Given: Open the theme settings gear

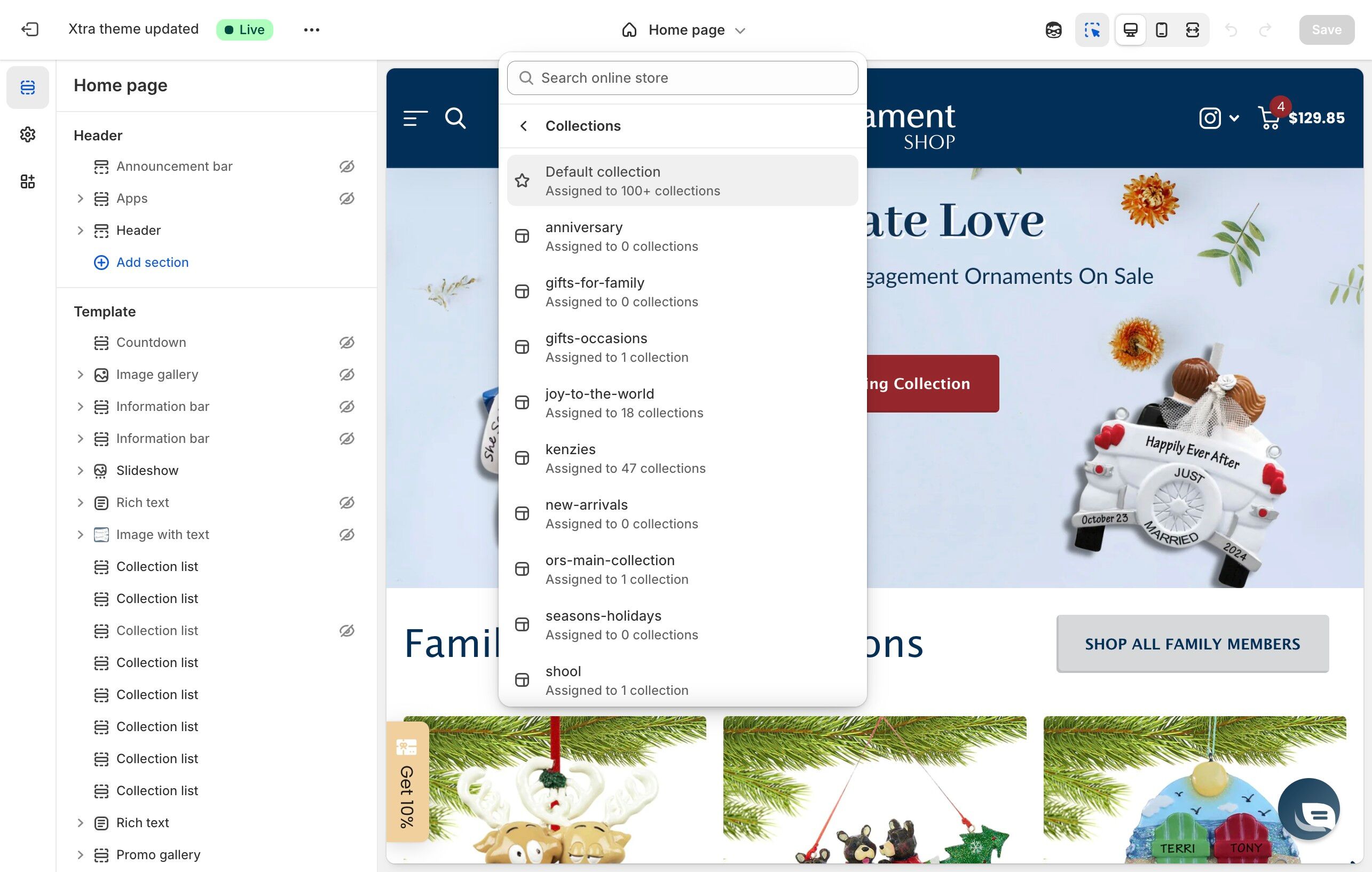Looking at the screenshot, I should pos(27,134).
